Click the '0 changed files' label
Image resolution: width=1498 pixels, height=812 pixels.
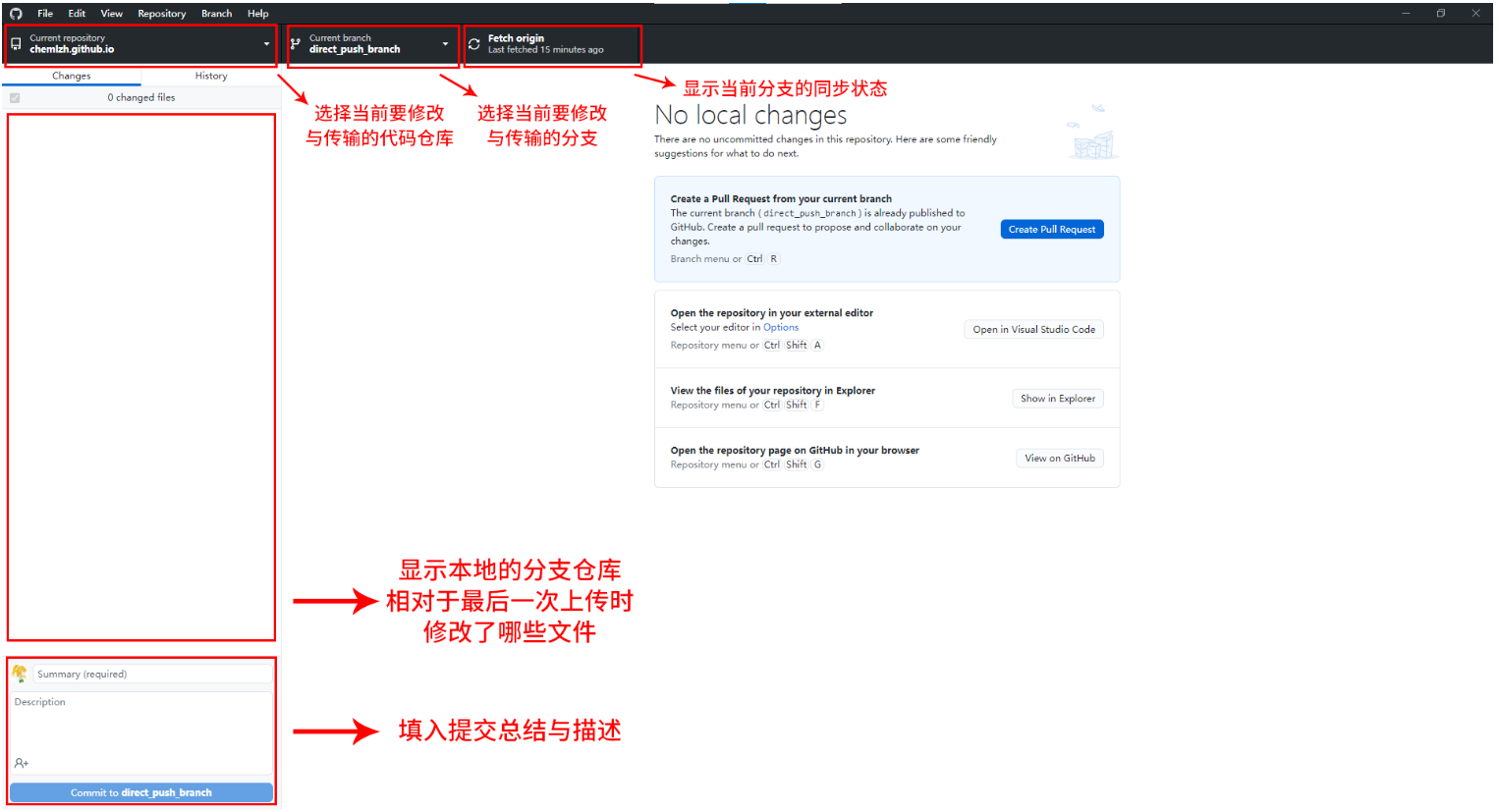click(141, 97)
